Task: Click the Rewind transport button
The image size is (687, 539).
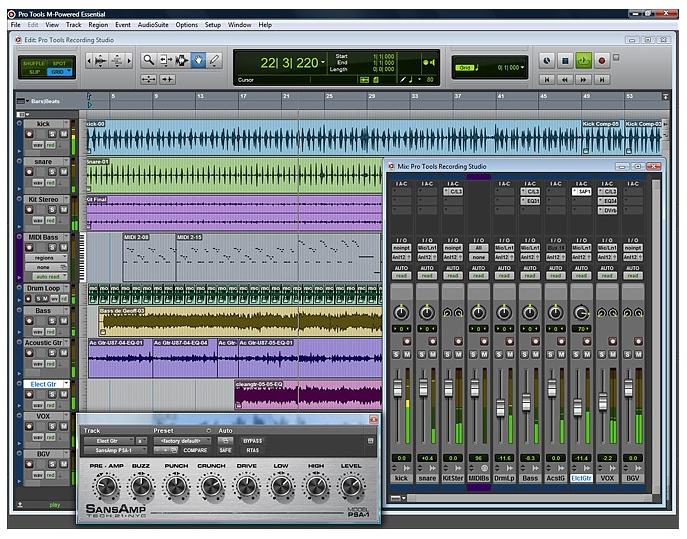Action: [565, 79]
